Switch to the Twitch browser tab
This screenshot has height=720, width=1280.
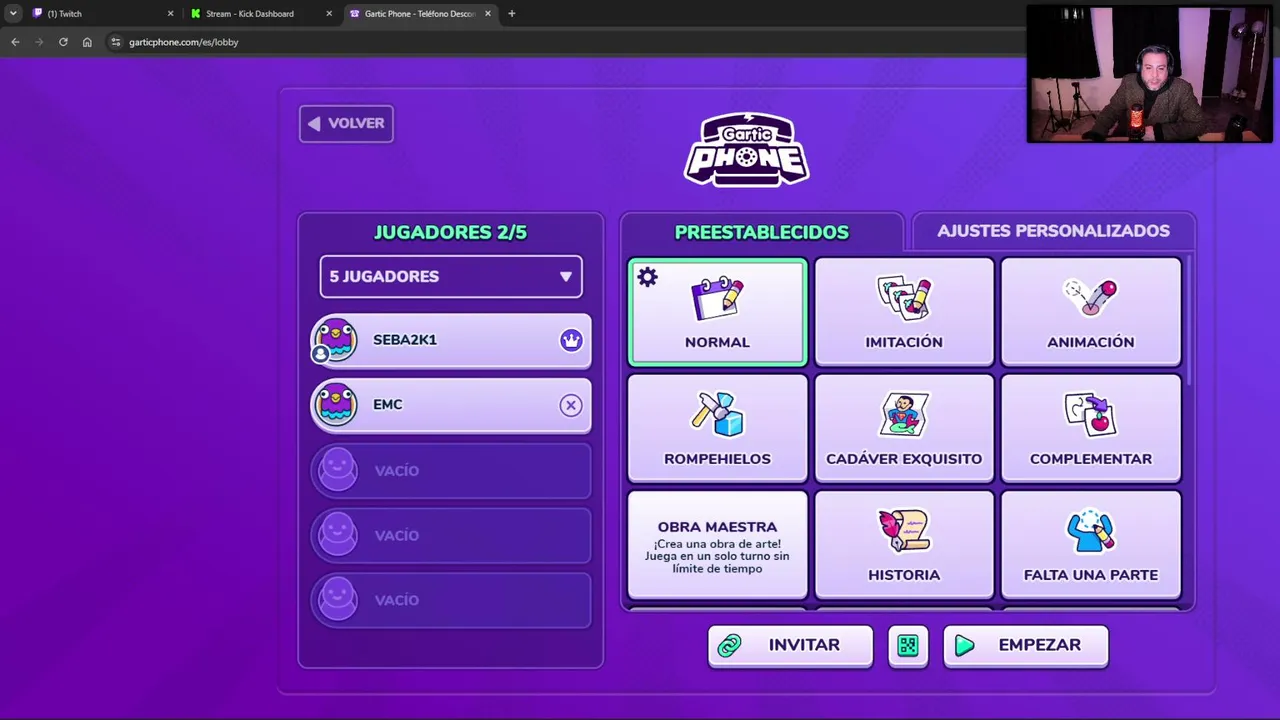click(100, 14)
